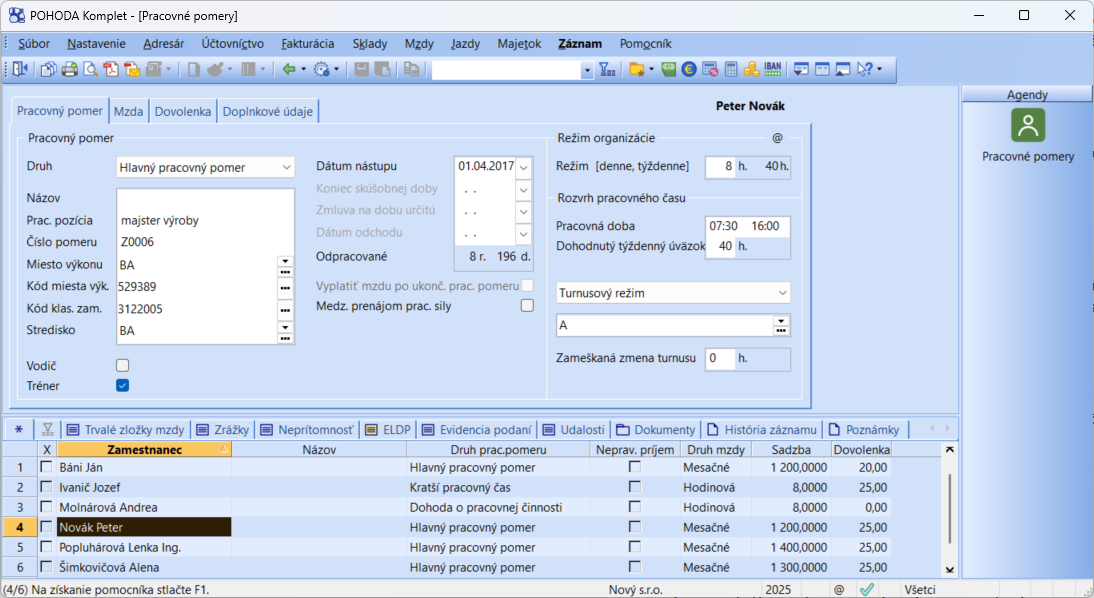Click the filter funnel toolbar icon
The image size is (1094, 598).
pos(607,70)
